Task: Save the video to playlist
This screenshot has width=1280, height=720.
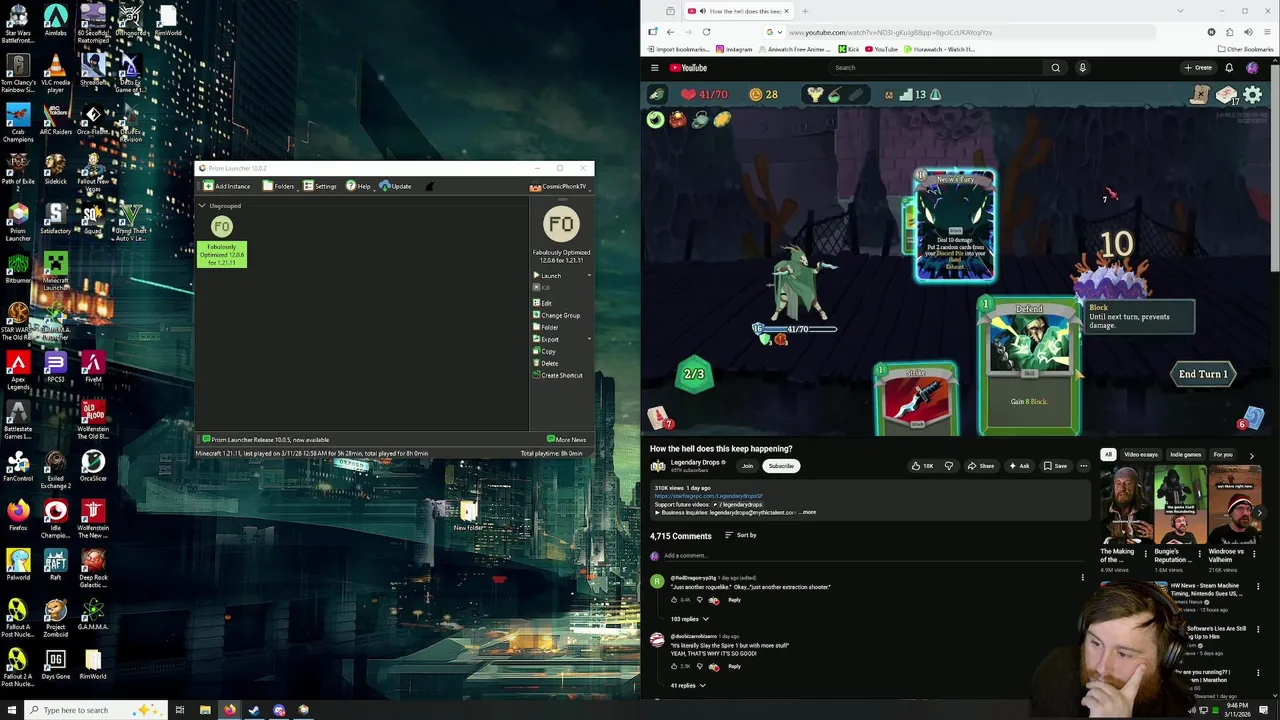Action: pyautogui.click(x=1055, y=466)
